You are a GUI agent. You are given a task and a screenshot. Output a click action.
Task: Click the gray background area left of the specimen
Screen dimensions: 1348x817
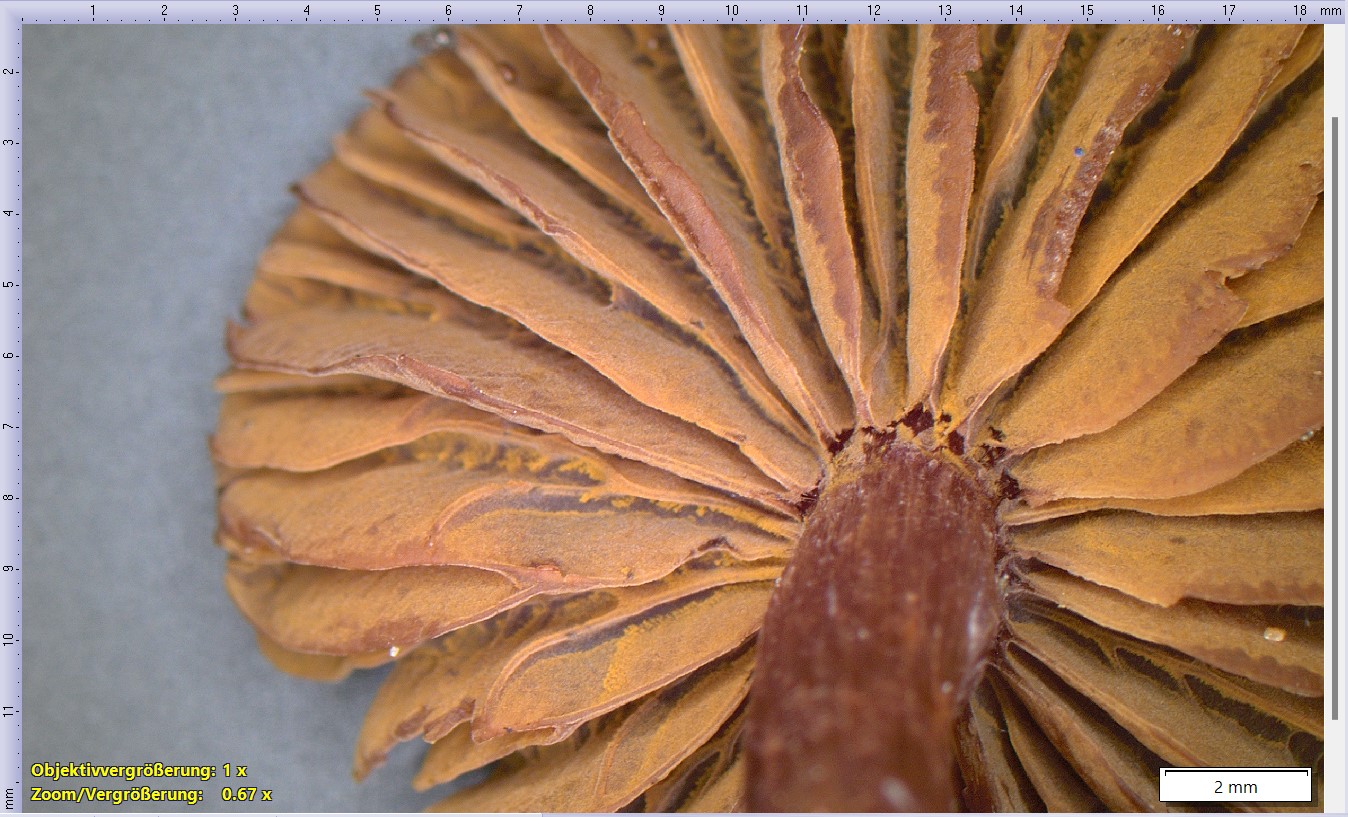[120, 400]
